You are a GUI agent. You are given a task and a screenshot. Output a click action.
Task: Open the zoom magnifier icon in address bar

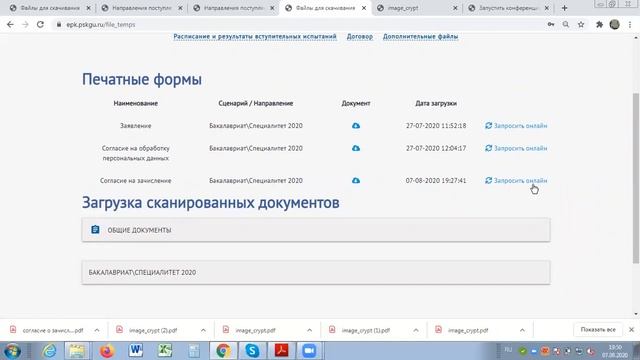pyautogui.click(x=566, y=24)
